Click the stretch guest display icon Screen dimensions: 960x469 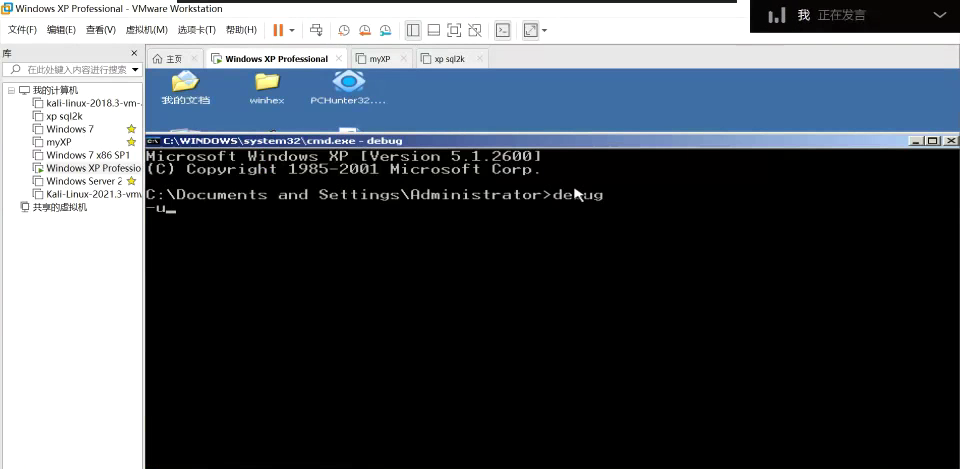coord(530,30)
